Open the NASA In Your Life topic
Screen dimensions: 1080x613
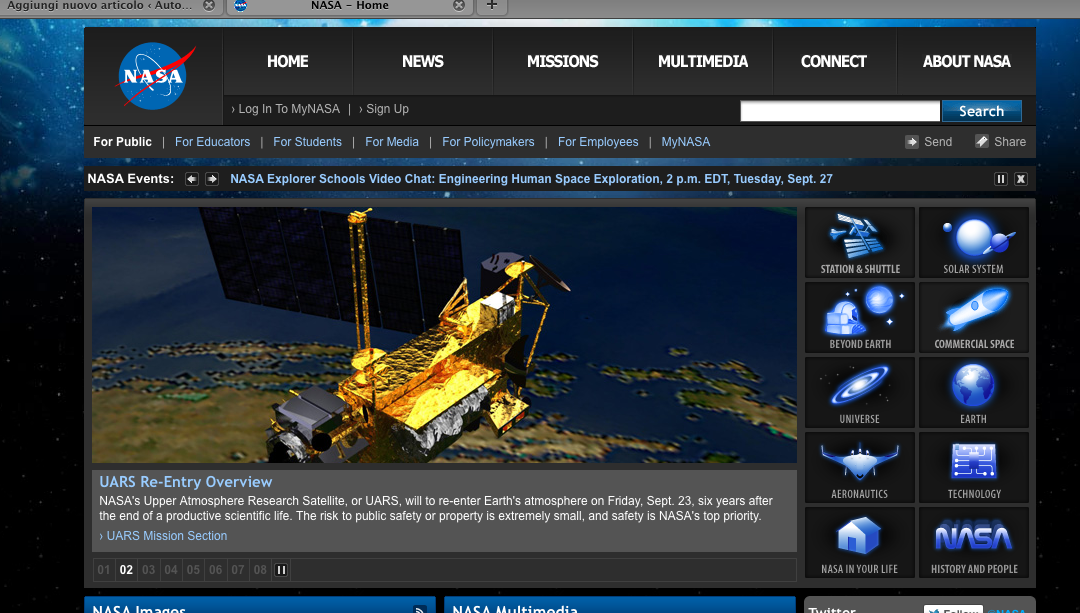coord(860,543)
